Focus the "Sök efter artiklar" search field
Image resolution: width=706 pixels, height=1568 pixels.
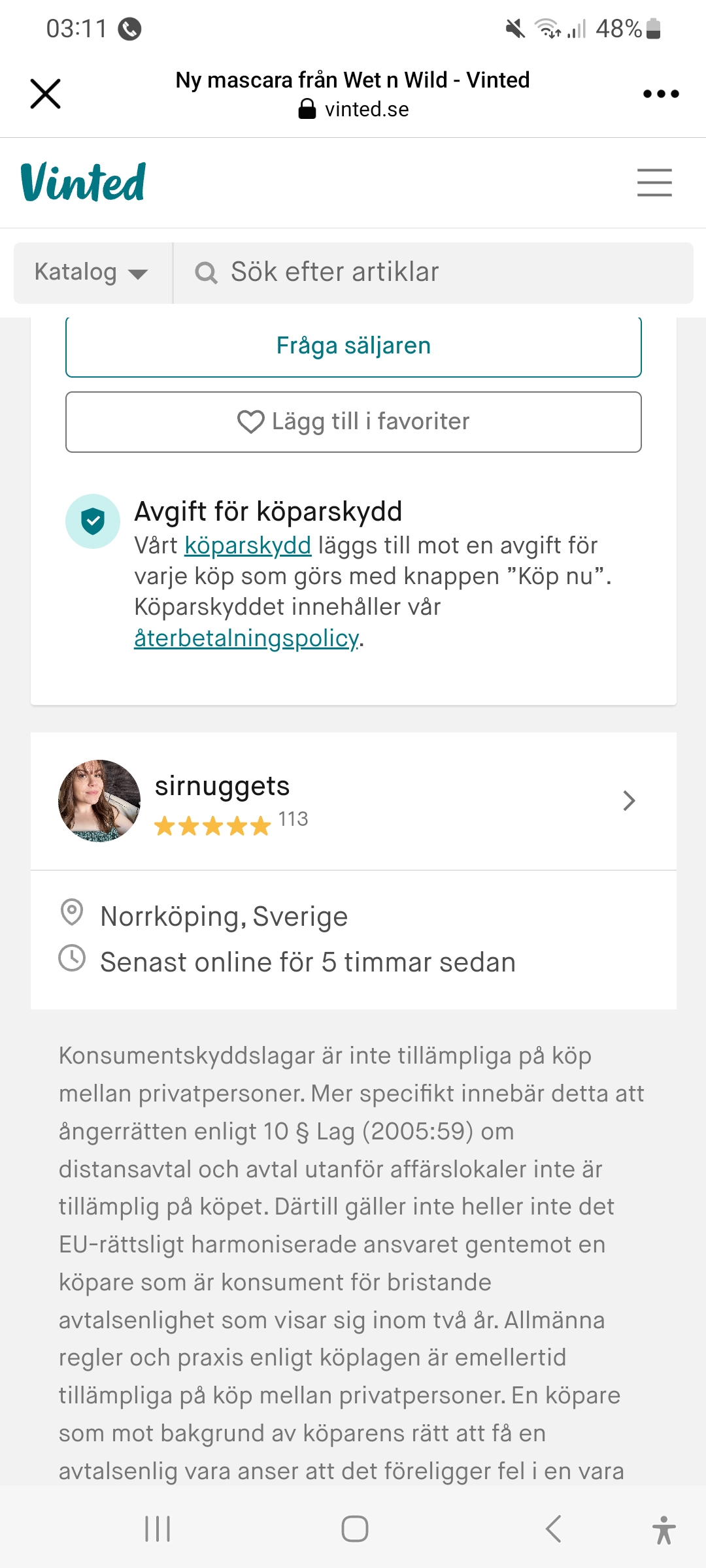[x=431, y=272]
